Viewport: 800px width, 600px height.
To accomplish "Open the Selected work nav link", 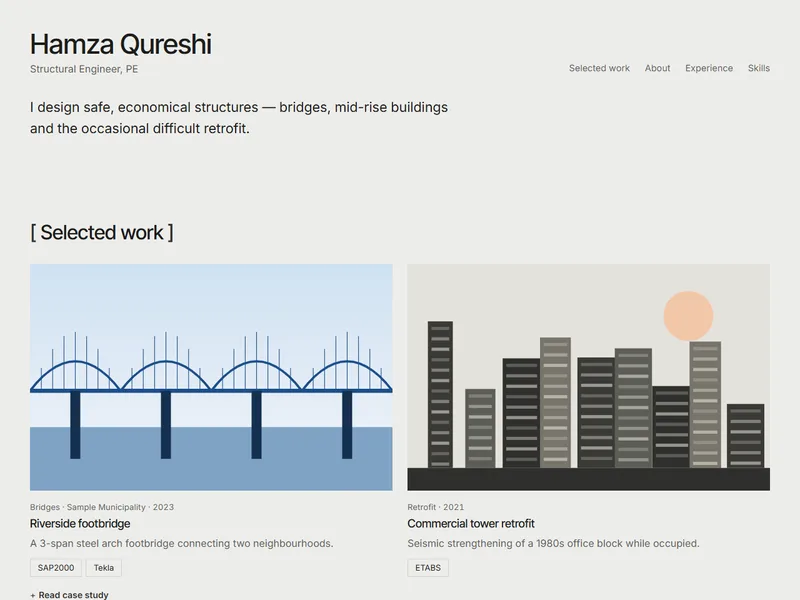I will click(599, 68).
